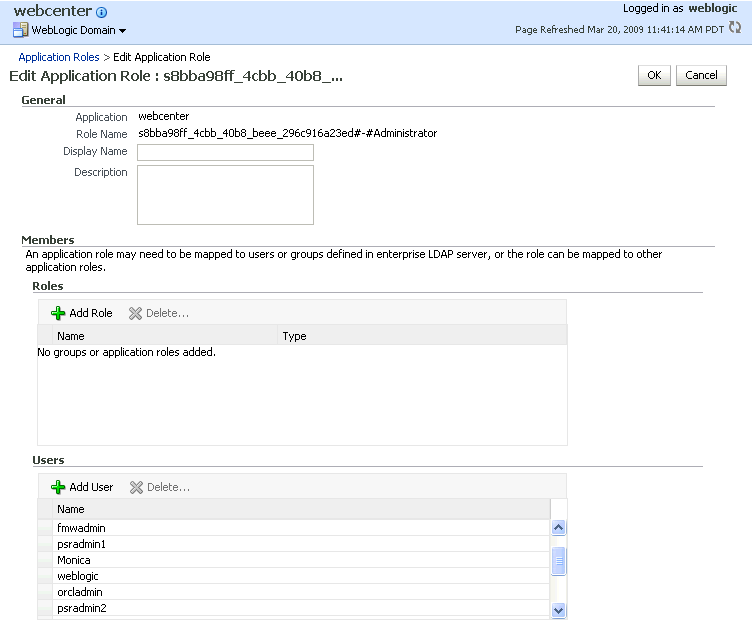Click the Role Name value text
Screen dimensions: 752x632
(288, 133)
